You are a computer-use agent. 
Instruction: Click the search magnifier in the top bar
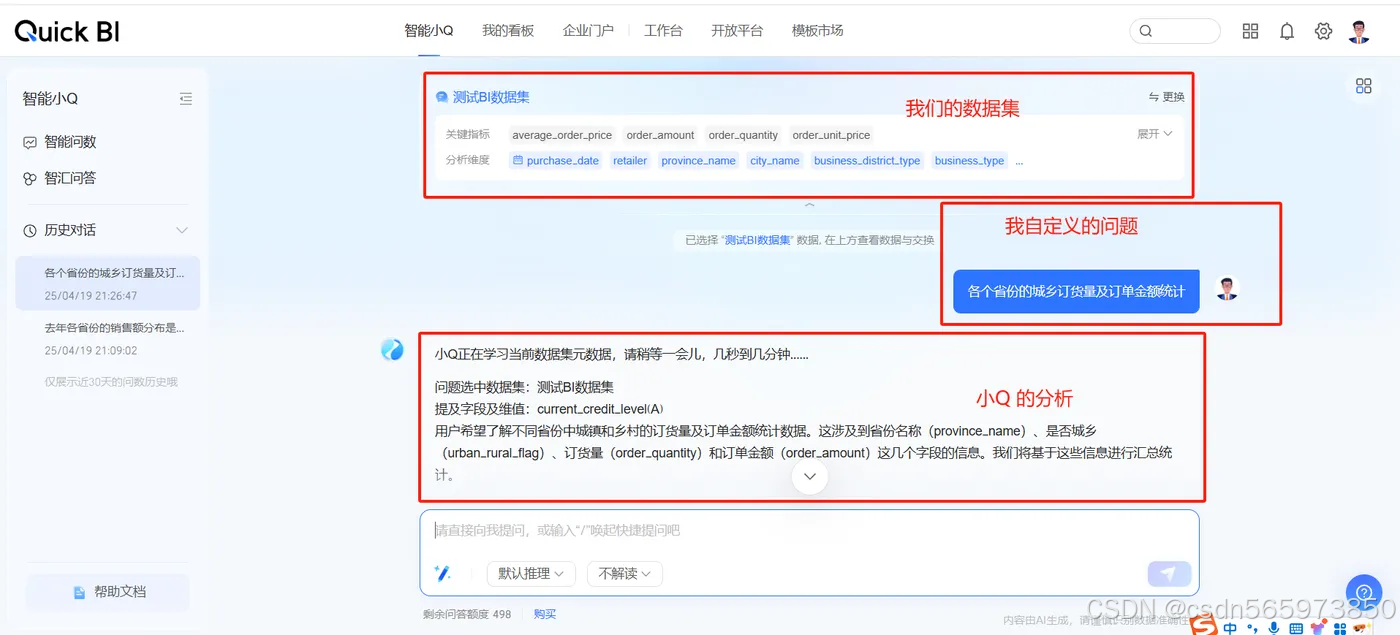tap(1144, 31)
